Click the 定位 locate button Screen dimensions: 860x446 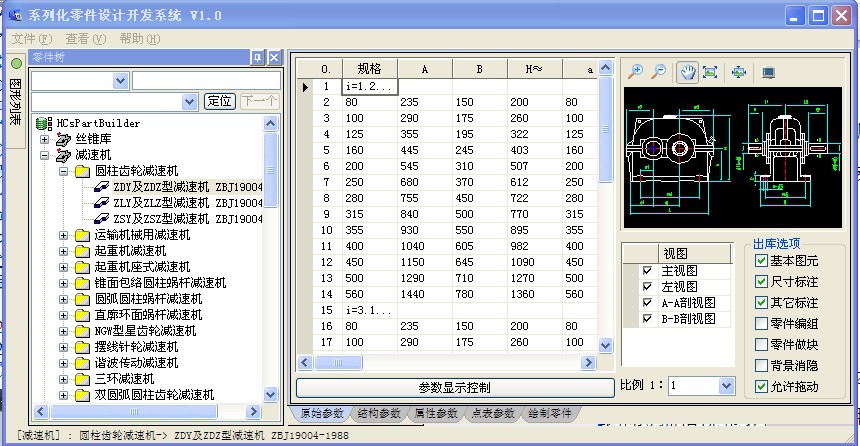point(219,101)
